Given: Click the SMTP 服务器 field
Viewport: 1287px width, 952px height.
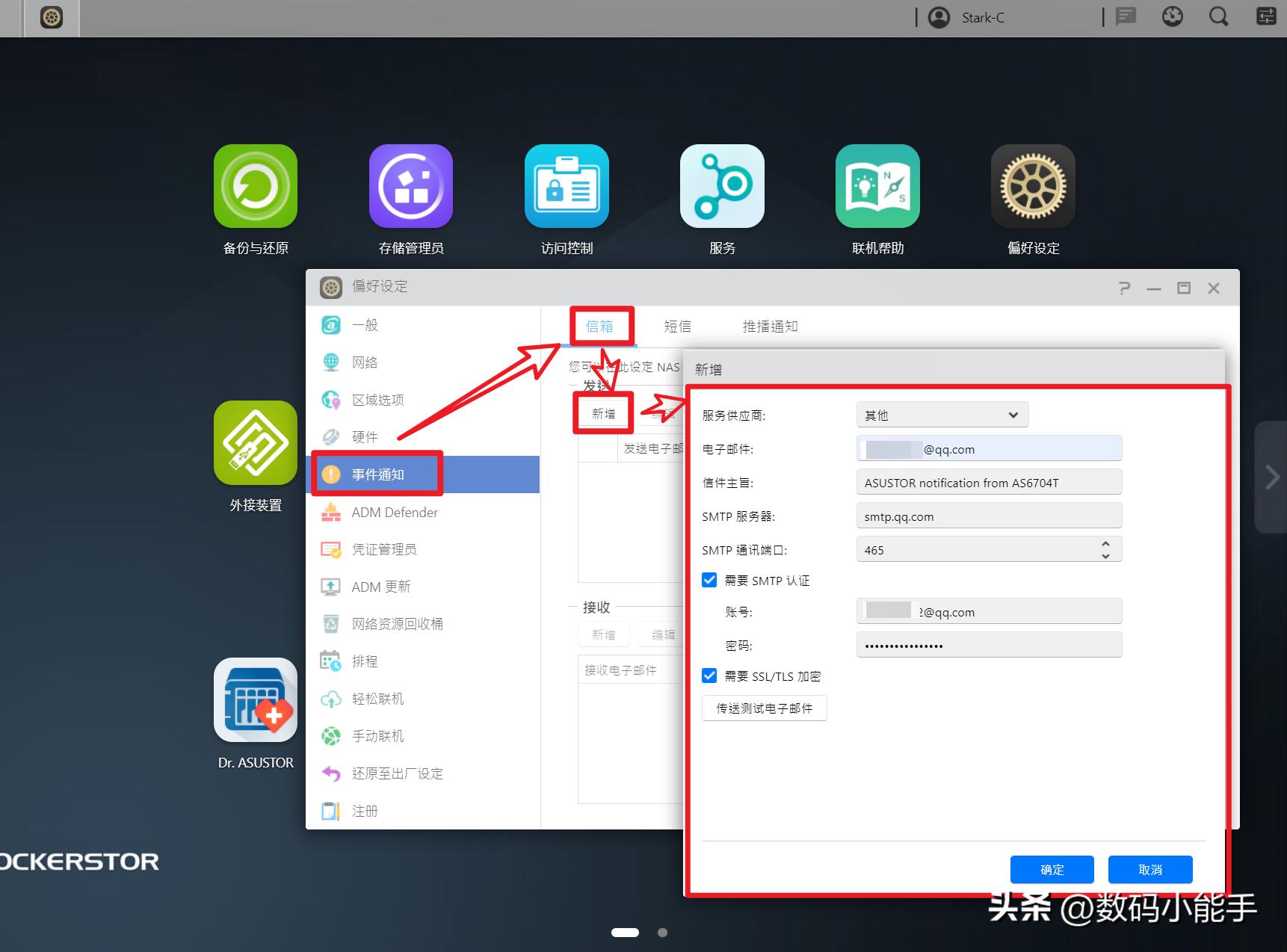Looking at the screenshot, I should [x=989, y=516].
